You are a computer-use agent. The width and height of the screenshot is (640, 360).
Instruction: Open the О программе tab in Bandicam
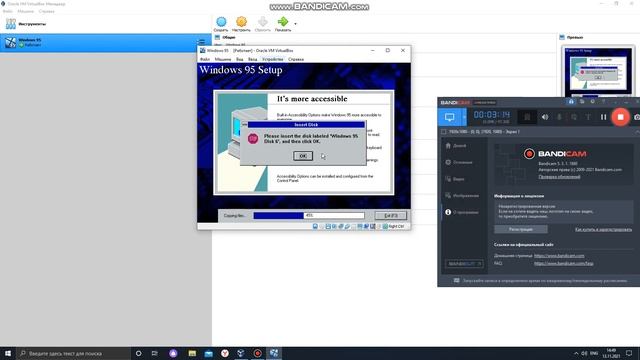[463, 213]
